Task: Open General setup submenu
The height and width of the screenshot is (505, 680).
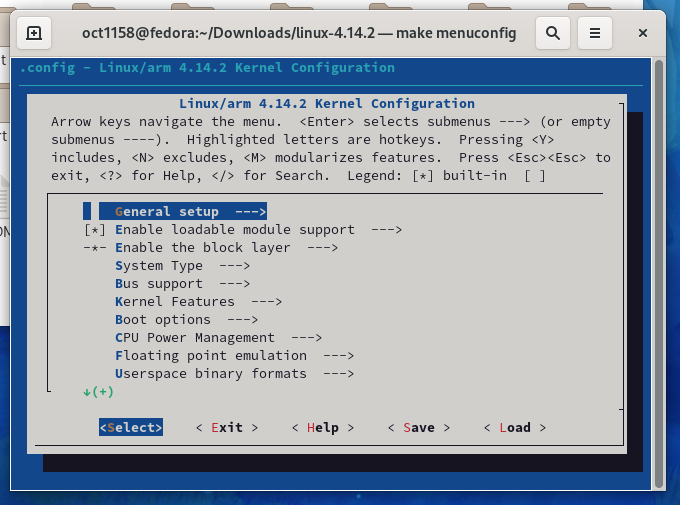Action: pos(183,212)
